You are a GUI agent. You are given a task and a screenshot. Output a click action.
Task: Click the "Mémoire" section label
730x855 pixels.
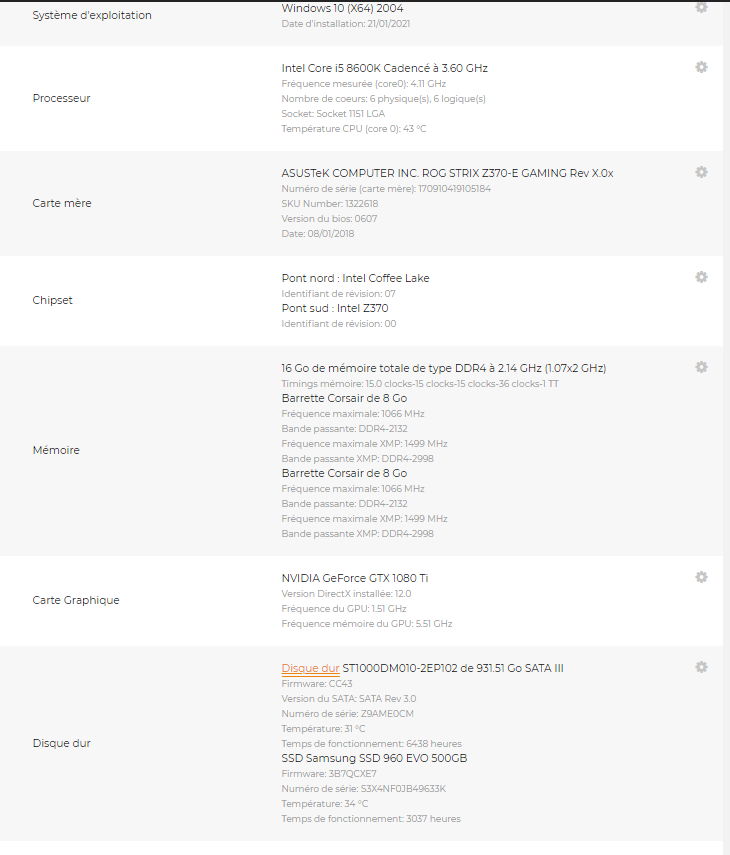point(56,450)
